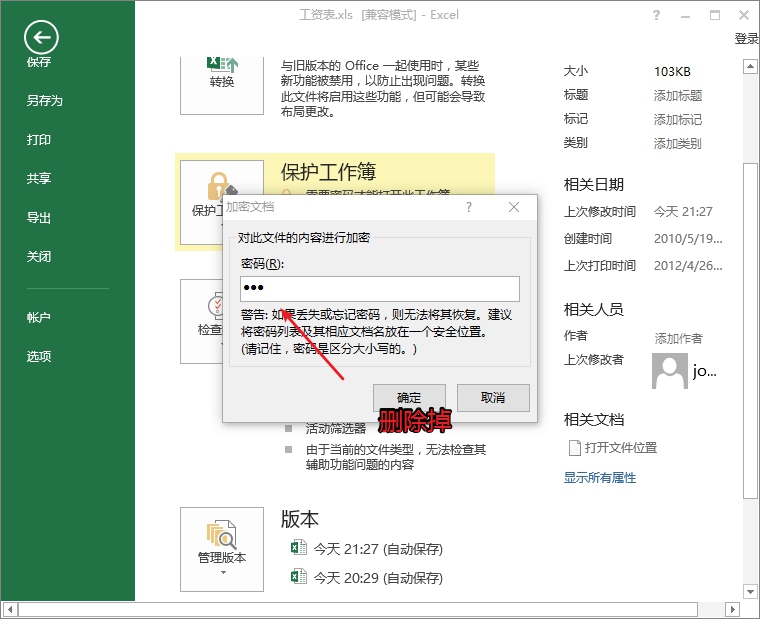Select 导出 in the left sidebar
760x619 pixels.
pyautogui.click(x=39, y=218)
